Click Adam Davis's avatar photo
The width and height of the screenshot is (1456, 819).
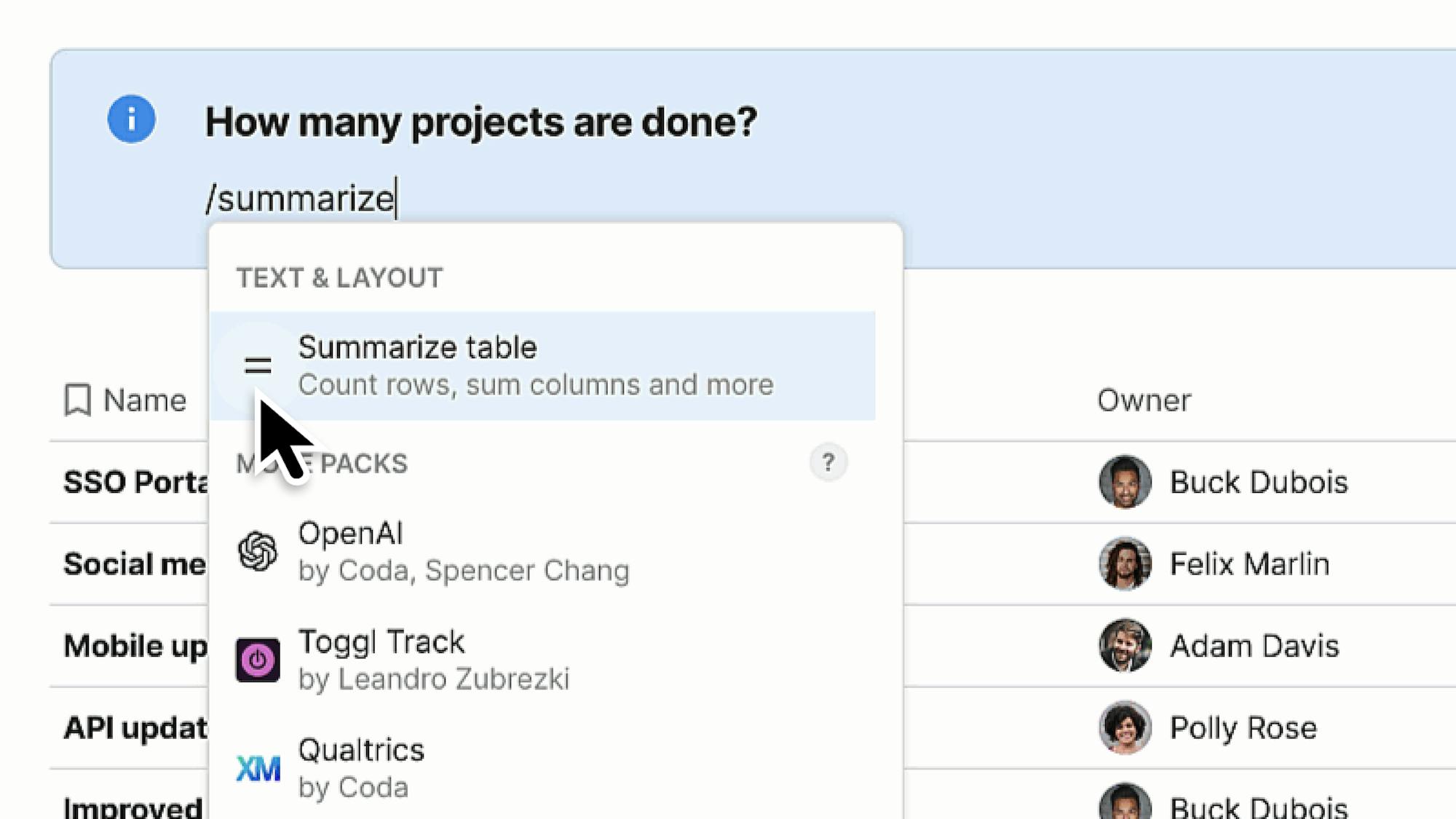click(x=1125, y=646)
